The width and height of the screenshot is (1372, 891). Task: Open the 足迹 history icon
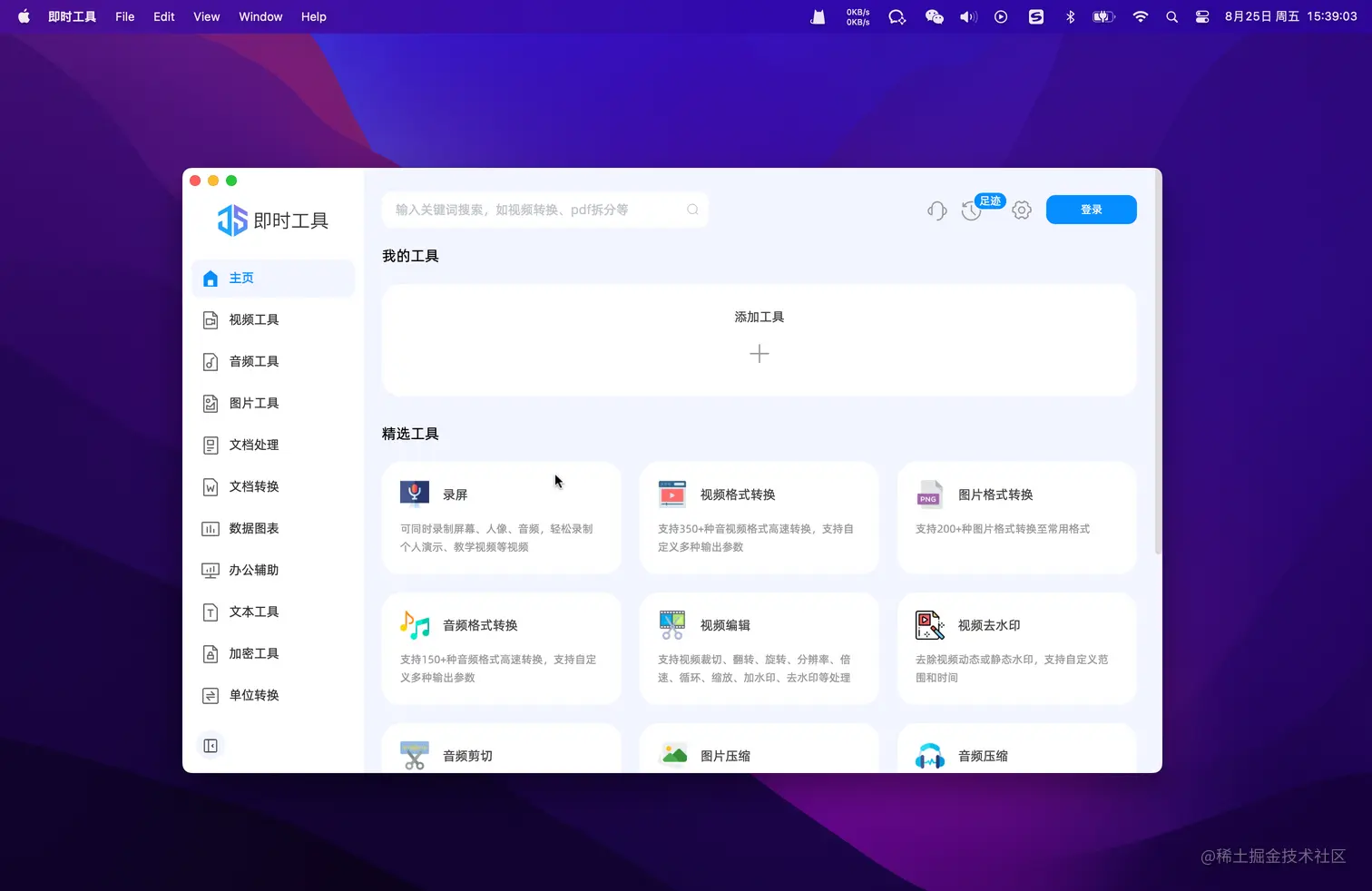972,211
